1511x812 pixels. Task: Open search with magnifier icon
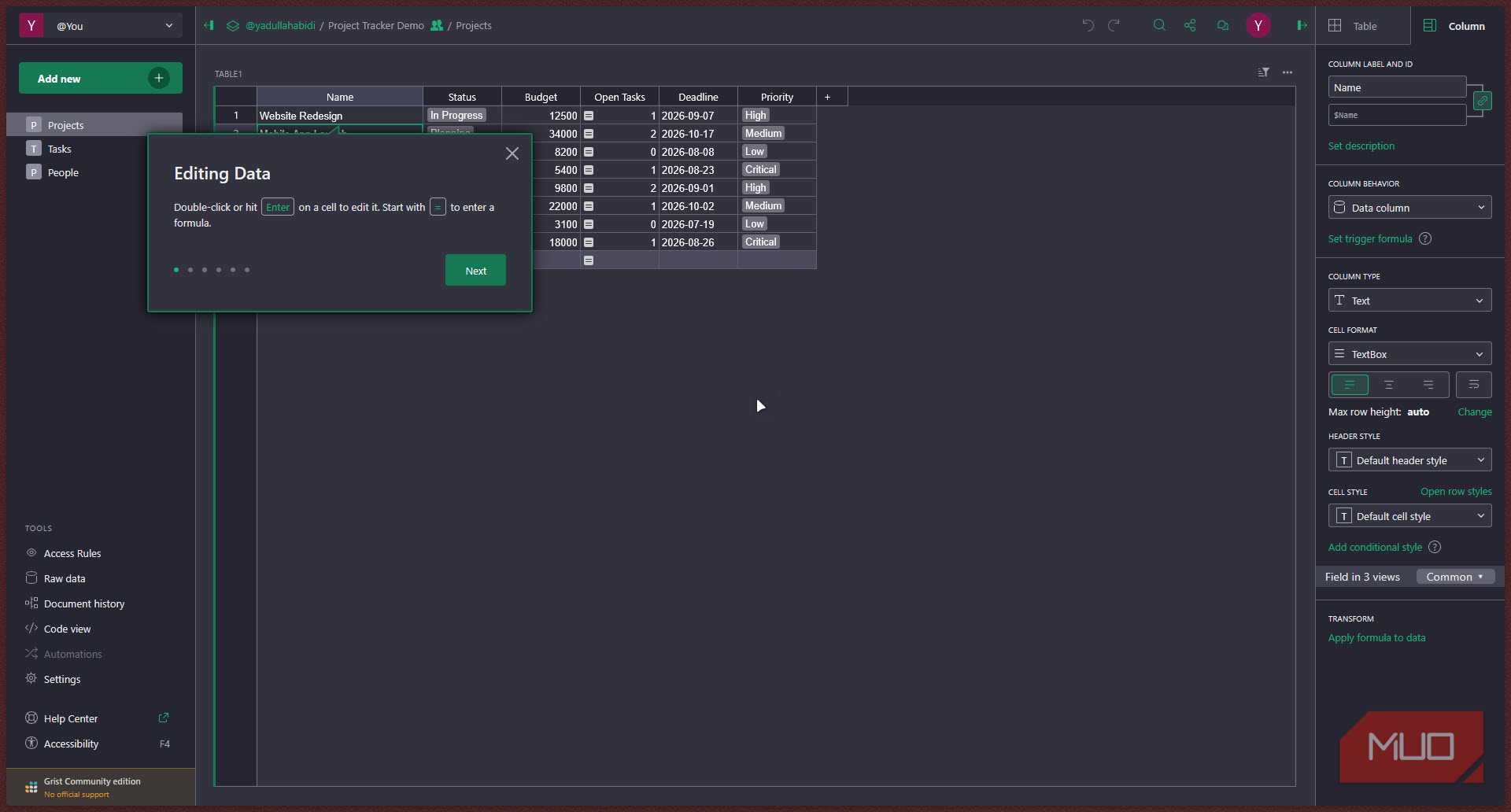coord(1159,25)
